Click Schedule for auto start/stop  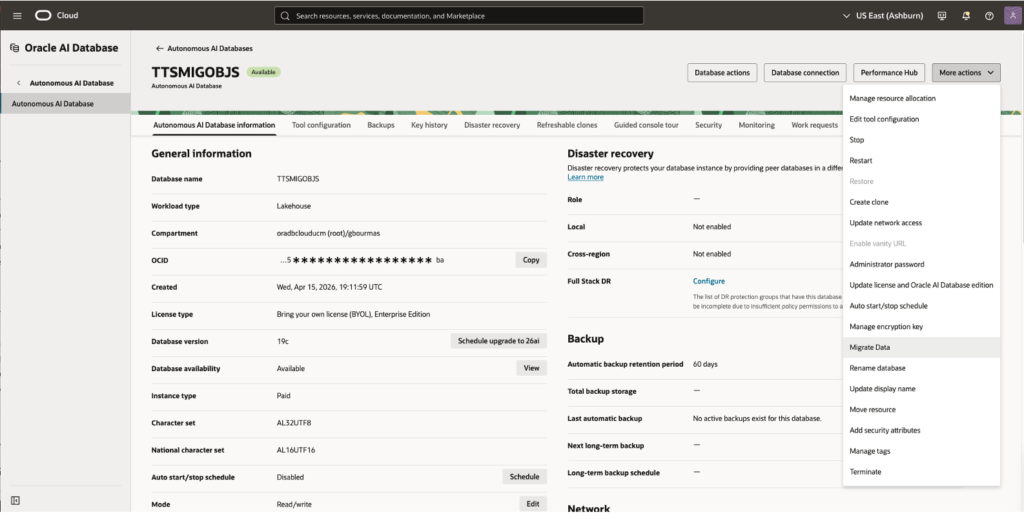click(524, 477)
